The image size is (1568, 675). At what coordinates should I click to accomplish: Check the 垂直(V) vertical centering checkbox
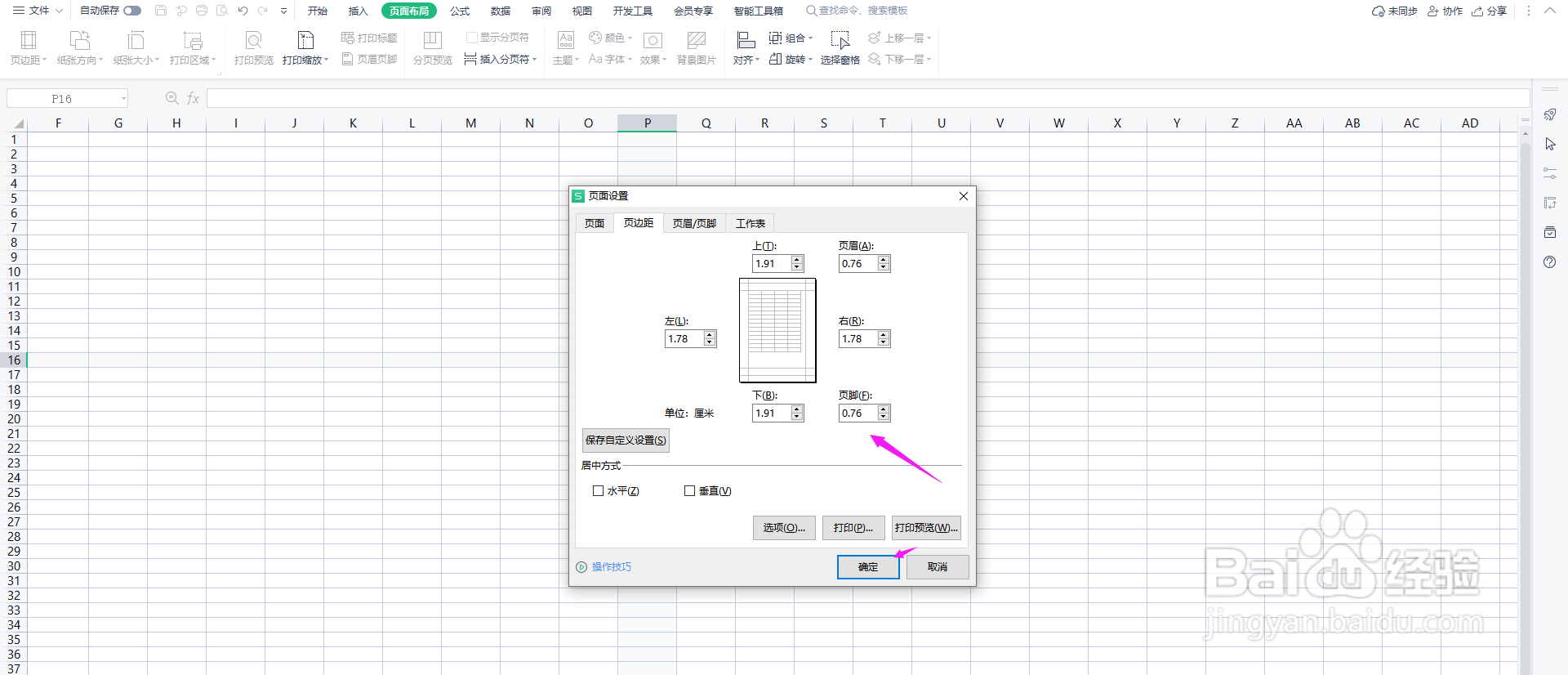click(x=689, y=490)
